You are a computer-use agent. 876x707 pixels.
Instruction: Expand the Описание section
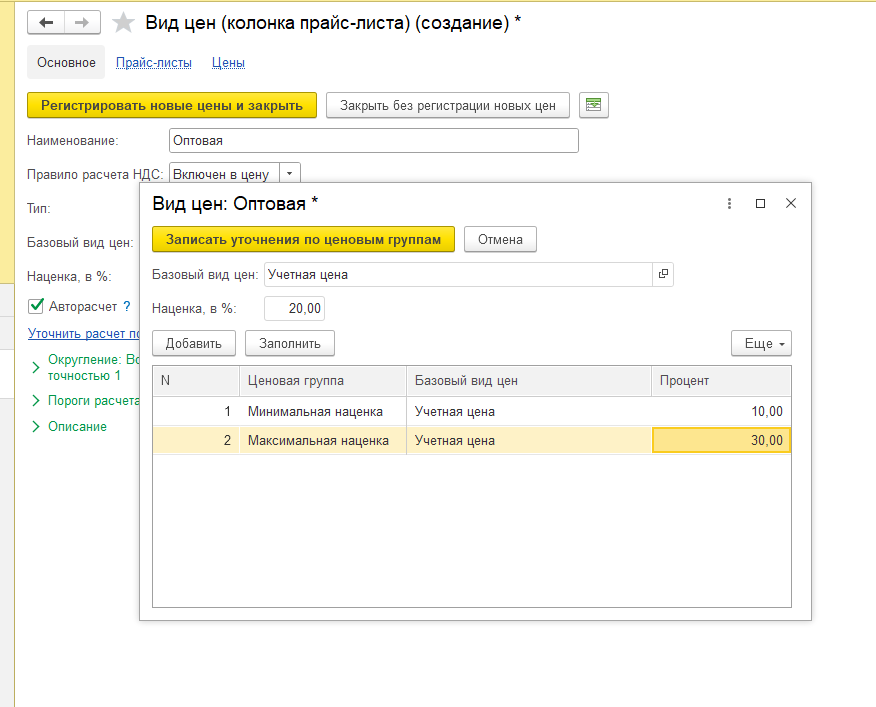pyautogui.click(x=36, y=426)
